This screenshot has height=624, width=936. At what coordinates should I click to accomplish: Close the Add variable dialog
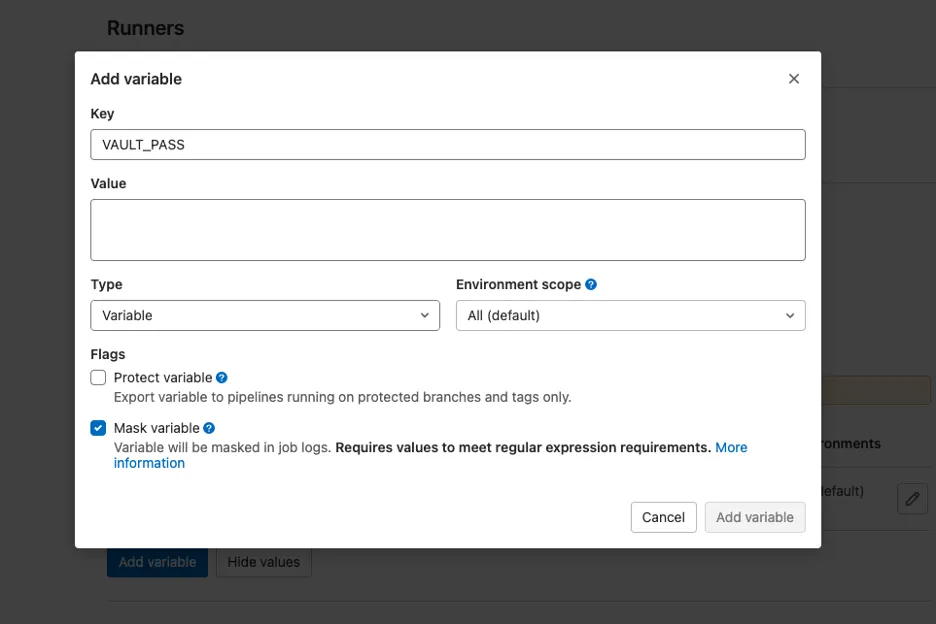794,79
